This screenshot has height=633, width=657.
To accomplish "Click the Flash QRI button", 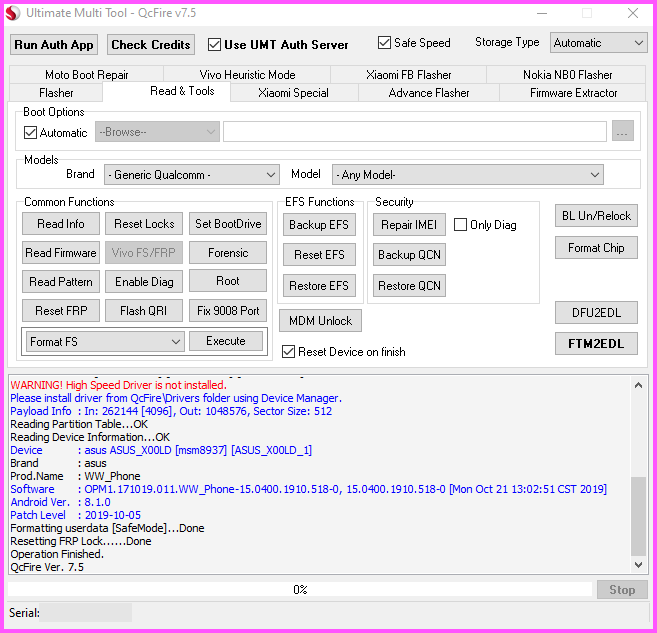I will point(144,310).
